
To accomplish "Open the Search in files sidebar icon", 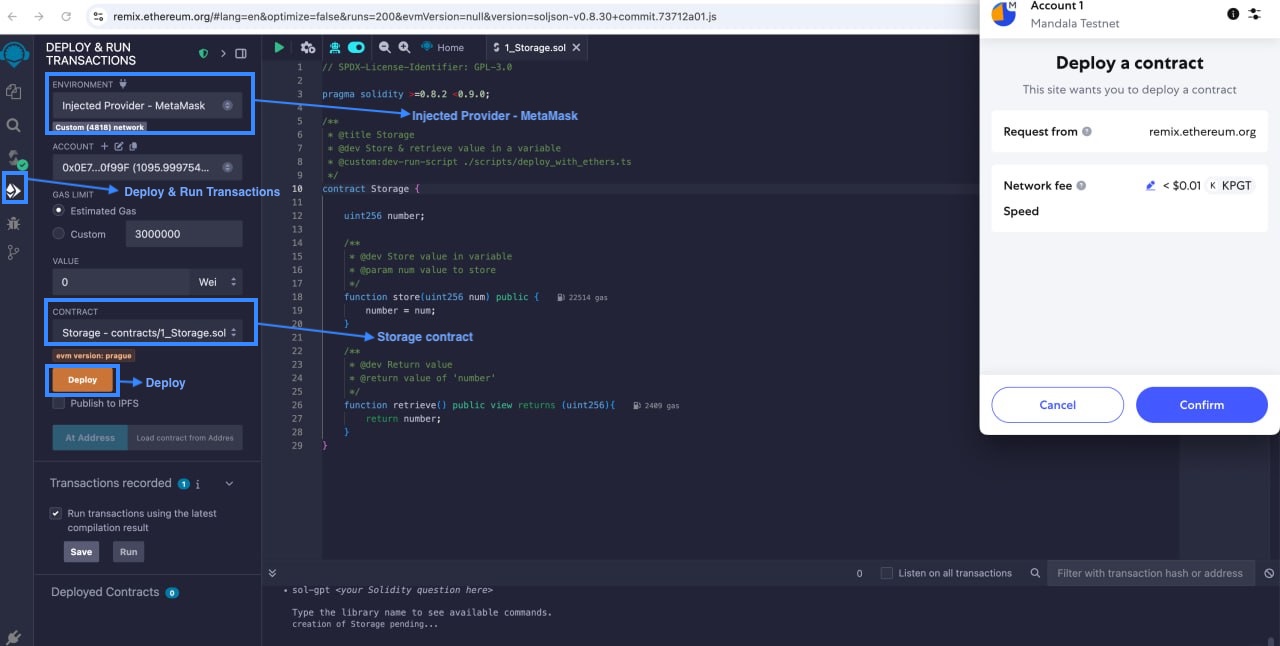I will point(14,125).
